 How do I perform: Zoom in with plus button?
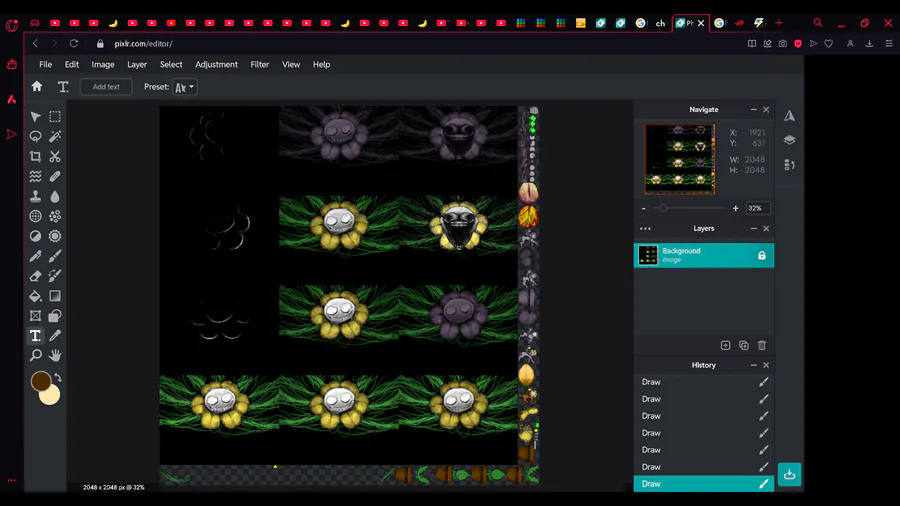(x=735, y=208)
